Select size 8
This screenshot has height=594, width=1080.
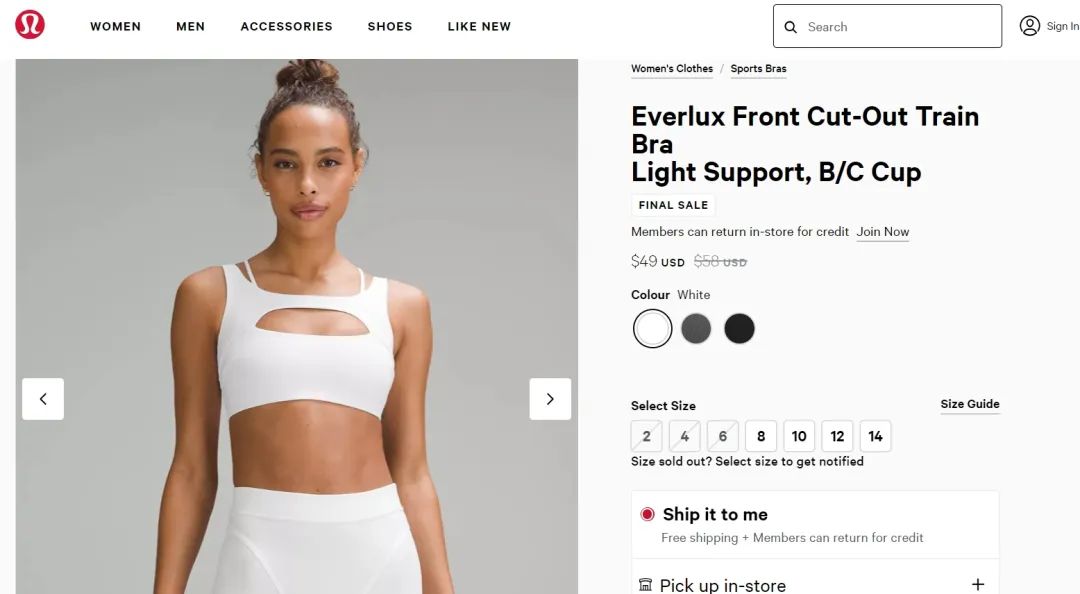(x=761, y=436)
